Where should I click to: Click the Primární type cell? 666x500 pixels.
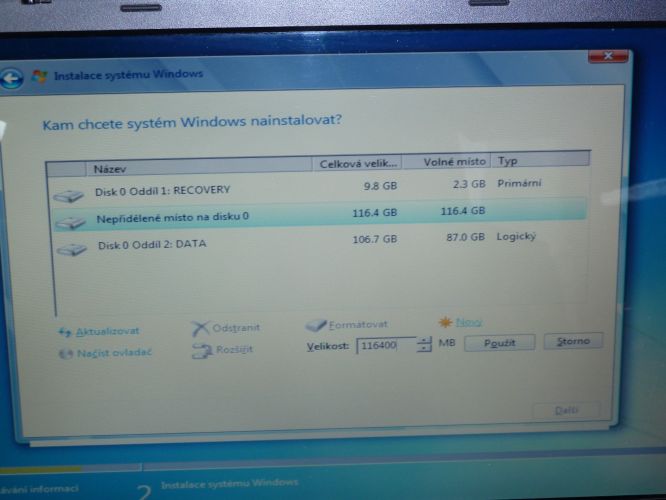click(x=519, y=183)
